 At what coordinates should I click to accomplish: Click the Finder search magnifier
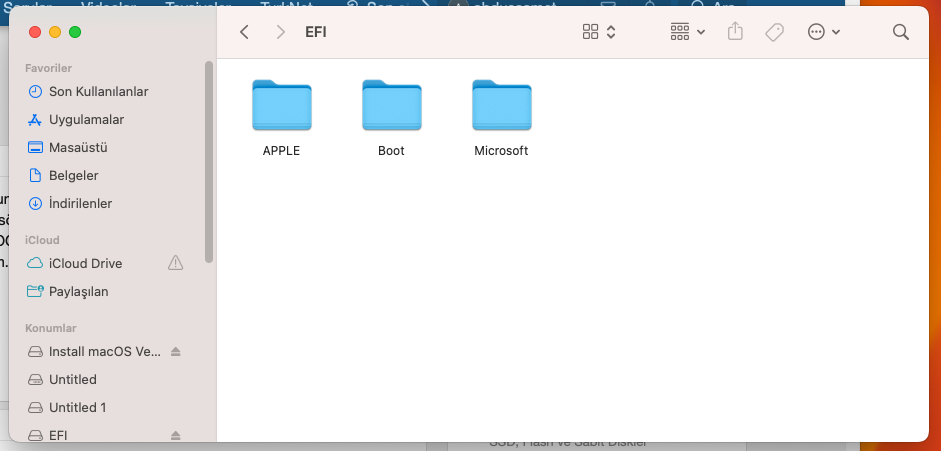901,32
